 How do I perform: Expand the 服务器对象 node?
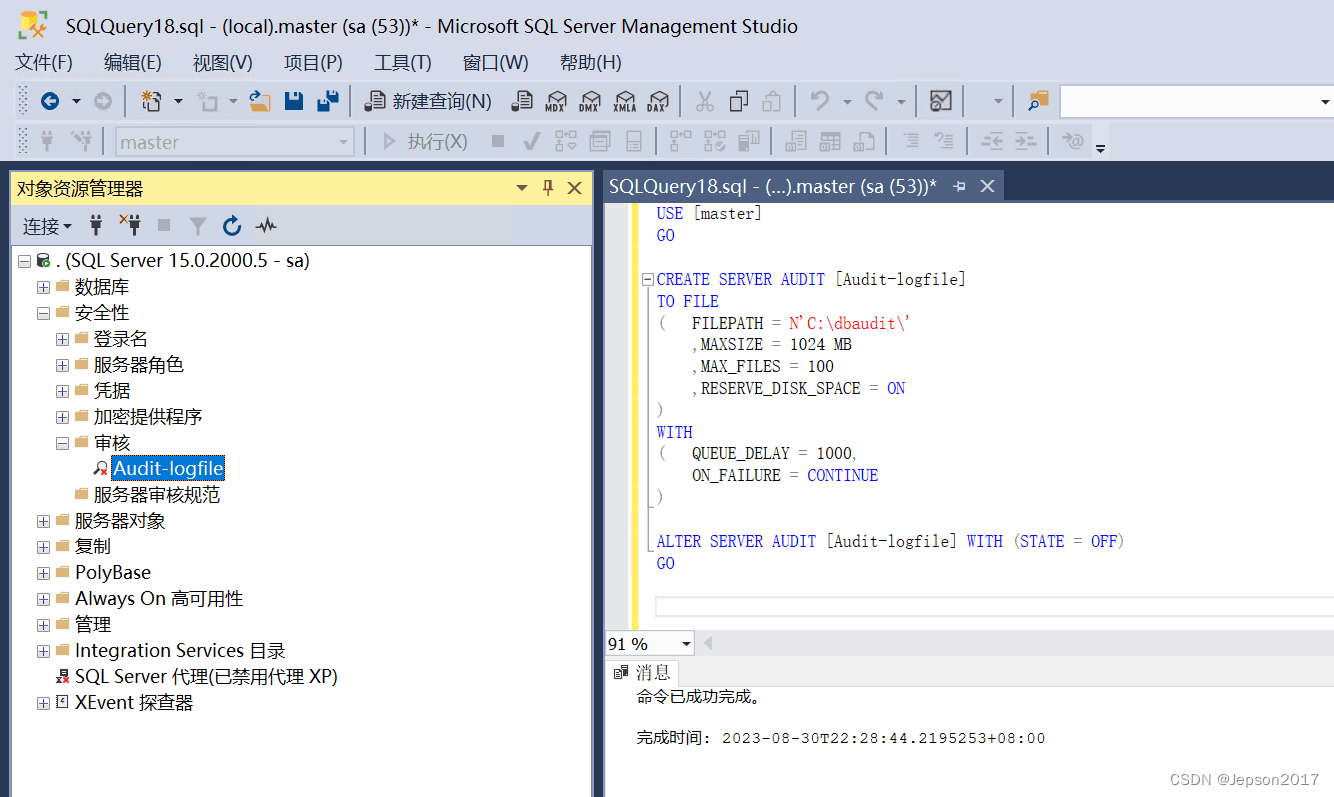pos(43,521)
